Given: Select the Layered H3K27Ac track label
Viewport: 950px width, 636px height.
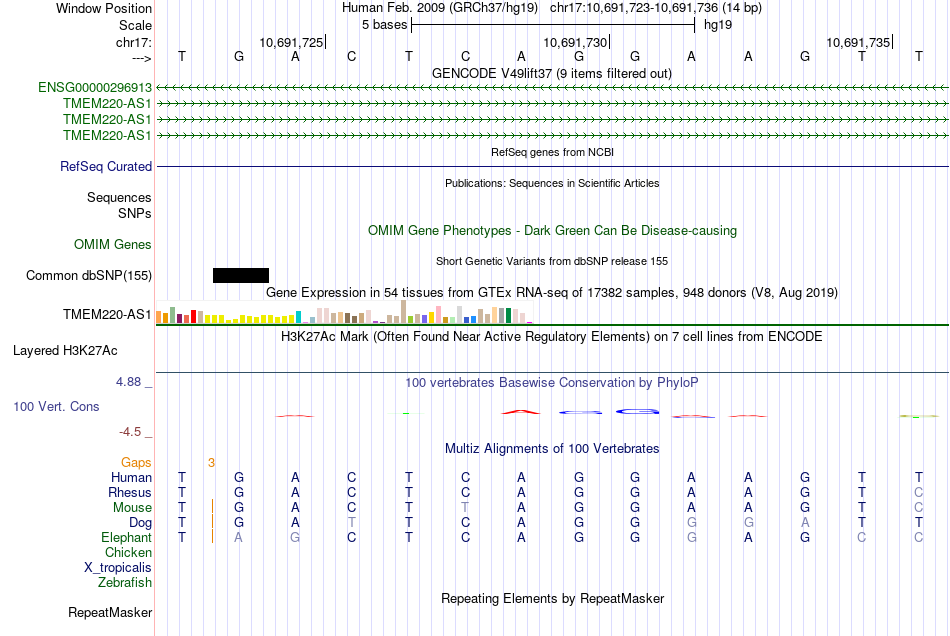Looking at the screenshot, I should [x=65, y=351].
